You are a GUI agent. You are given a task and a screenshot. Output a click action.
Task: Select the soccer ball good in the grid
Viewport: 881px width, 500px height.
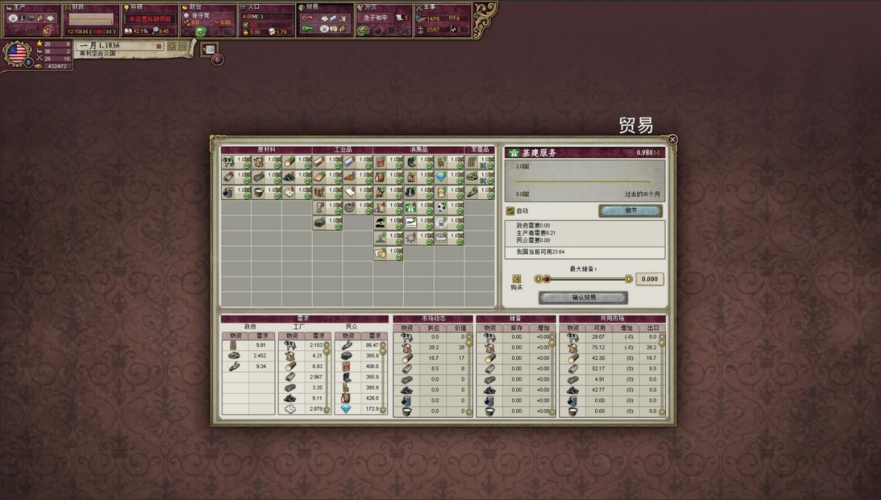(448, 208)
